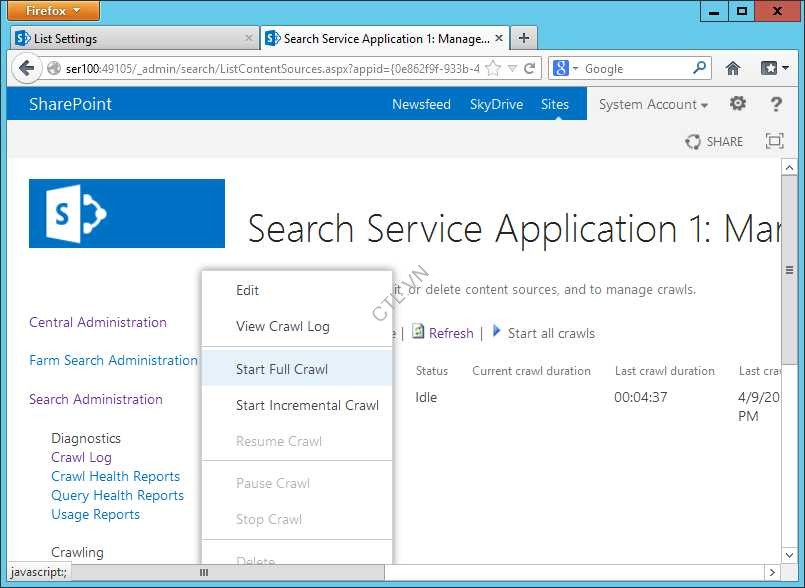The height and width of the screenshot is (588, 805).
Task: Open the Crawl Health Reports link
Action: coord(116,476)
